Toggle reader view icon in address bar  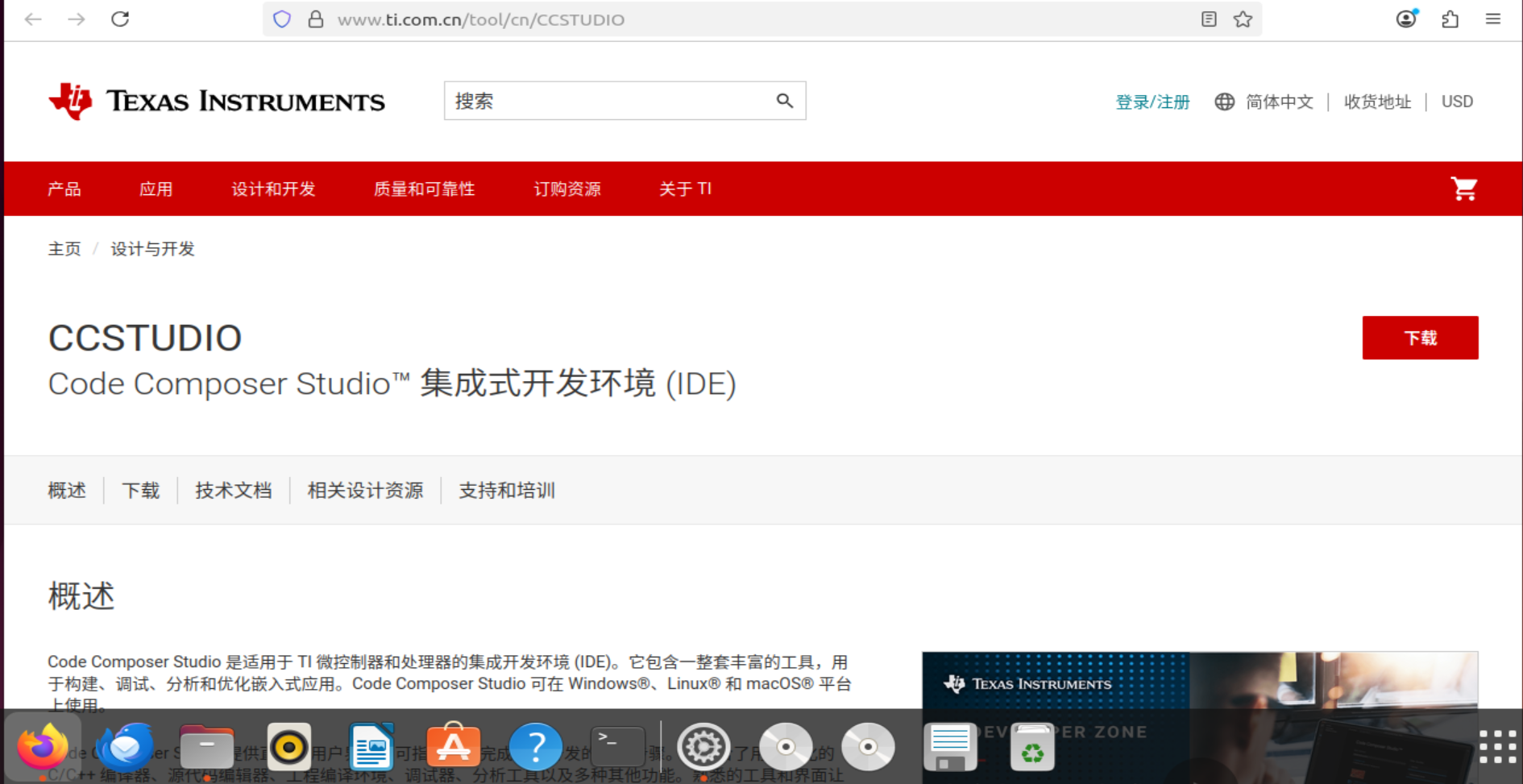[x=1209, y=19]
